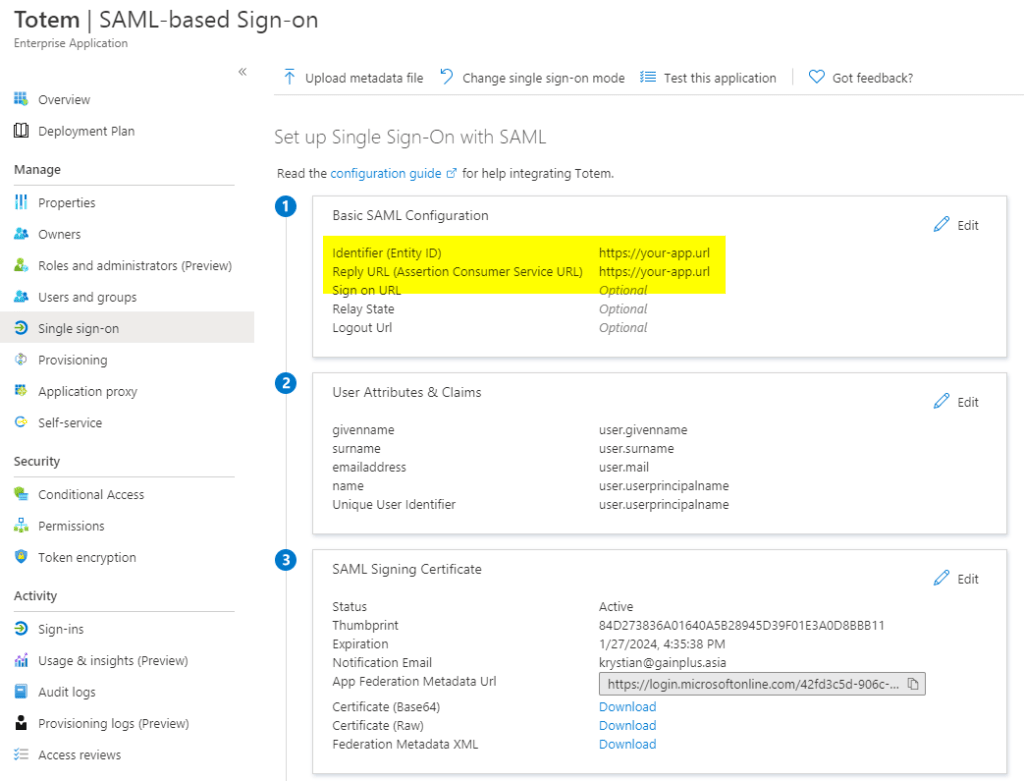Click the Sign on URL label
Viewport: 1024px width, 781px height.
pyautogui.click(x=366, y=290)
